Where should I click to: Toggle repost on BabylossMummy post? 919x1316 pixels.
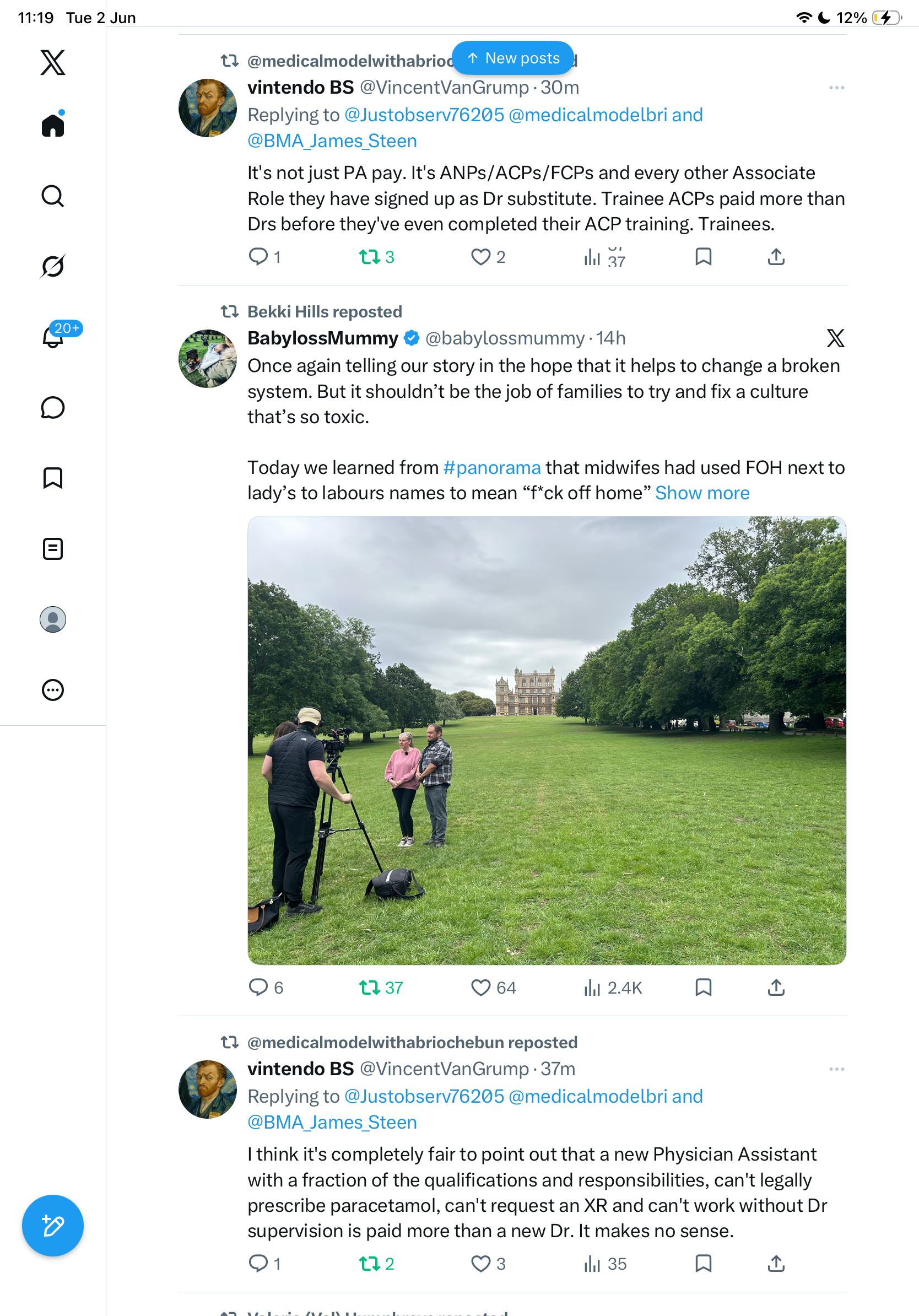[x=370, y=988]
